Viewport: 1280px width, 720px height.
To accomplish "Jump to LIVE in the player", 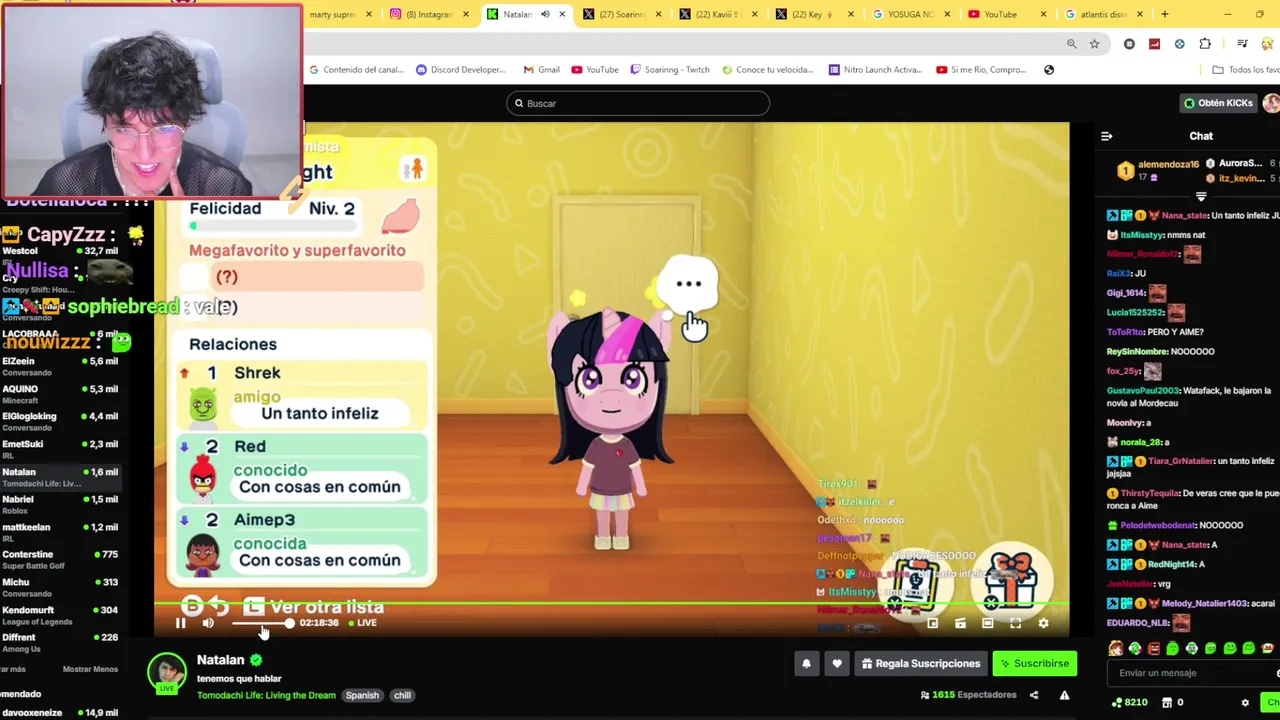I will tap(362, 623).
